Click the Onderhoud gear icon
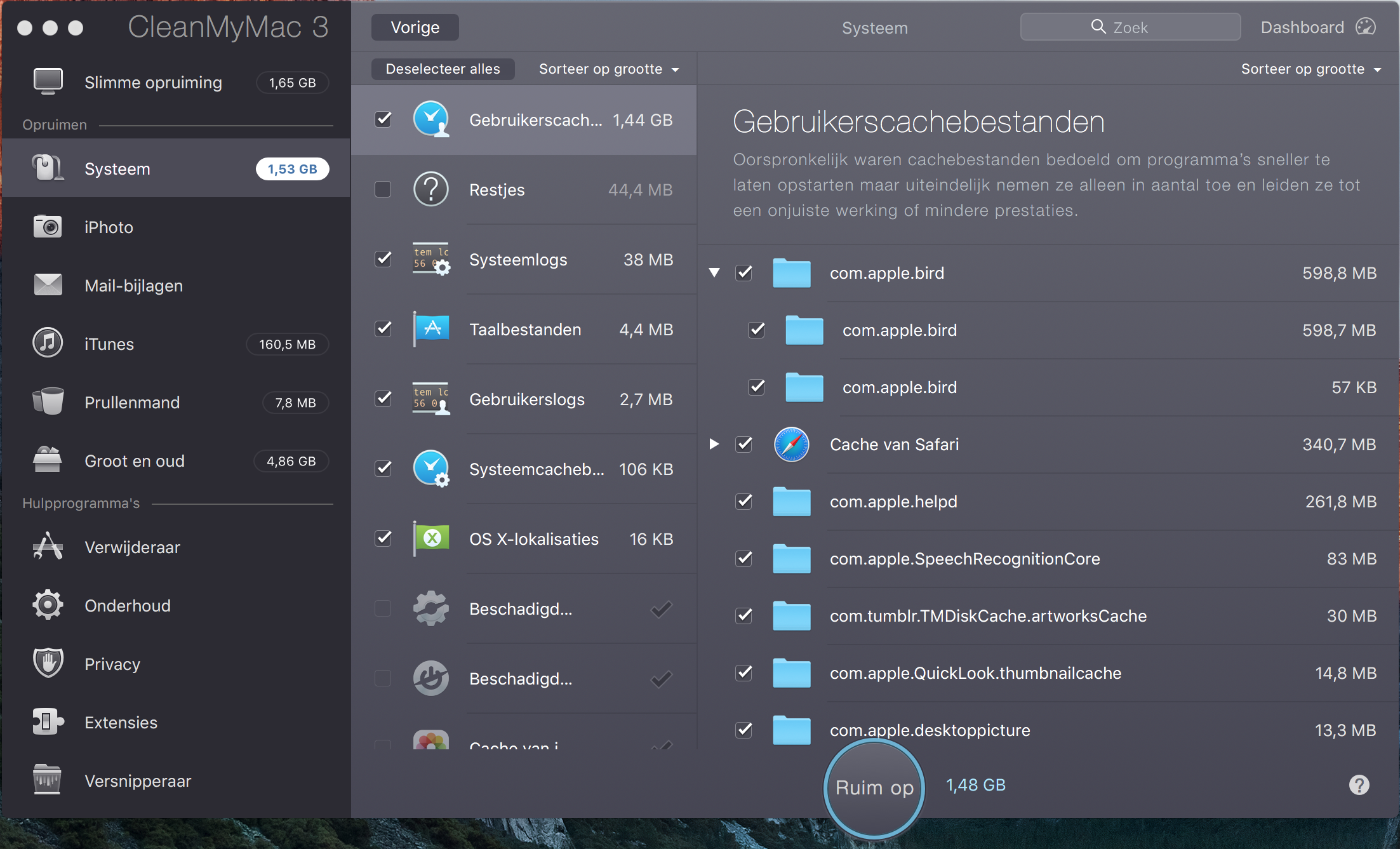The image size is (1400, 849). [48, 605]
